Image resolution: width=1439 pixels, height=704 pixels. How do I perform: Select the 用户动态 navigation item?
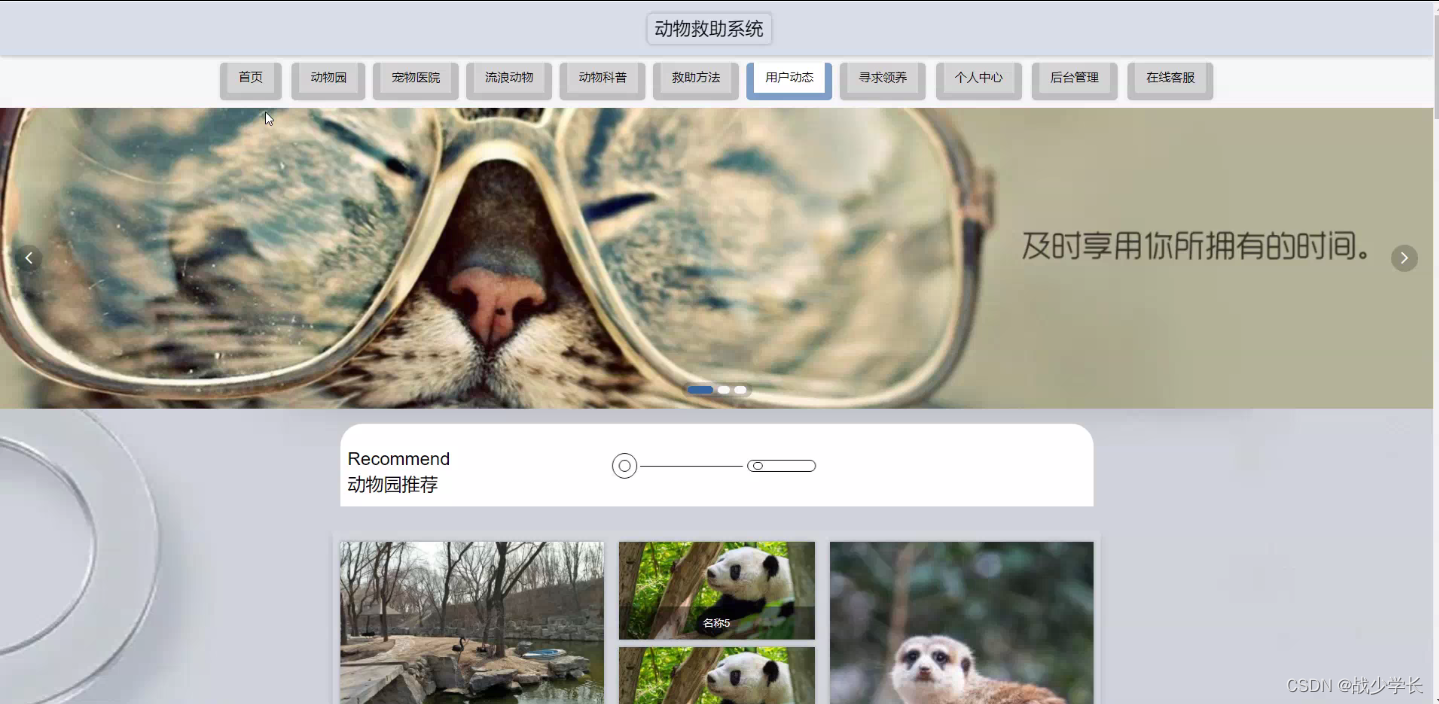click(789, 79)
